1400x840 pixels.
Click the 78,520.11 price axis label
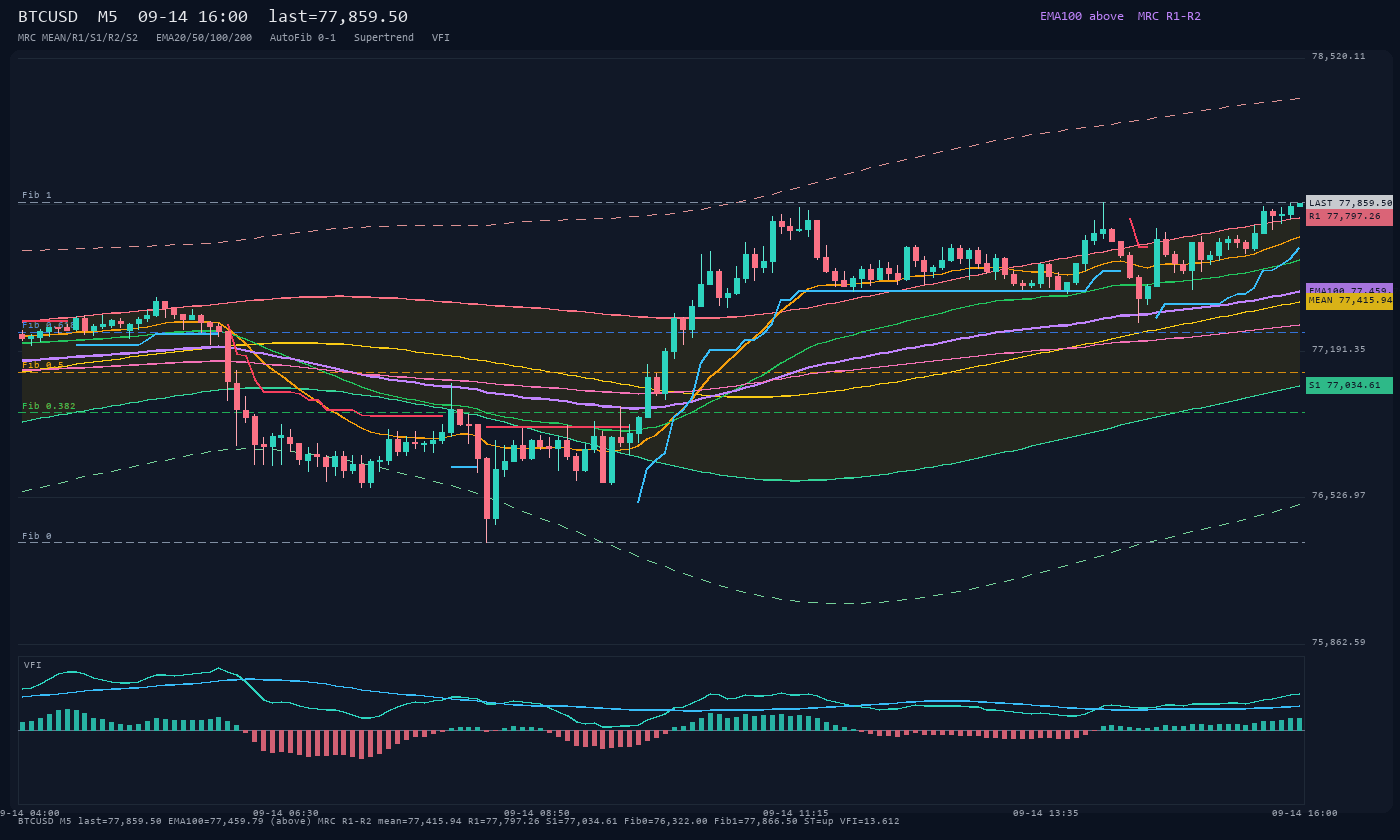1338,56
